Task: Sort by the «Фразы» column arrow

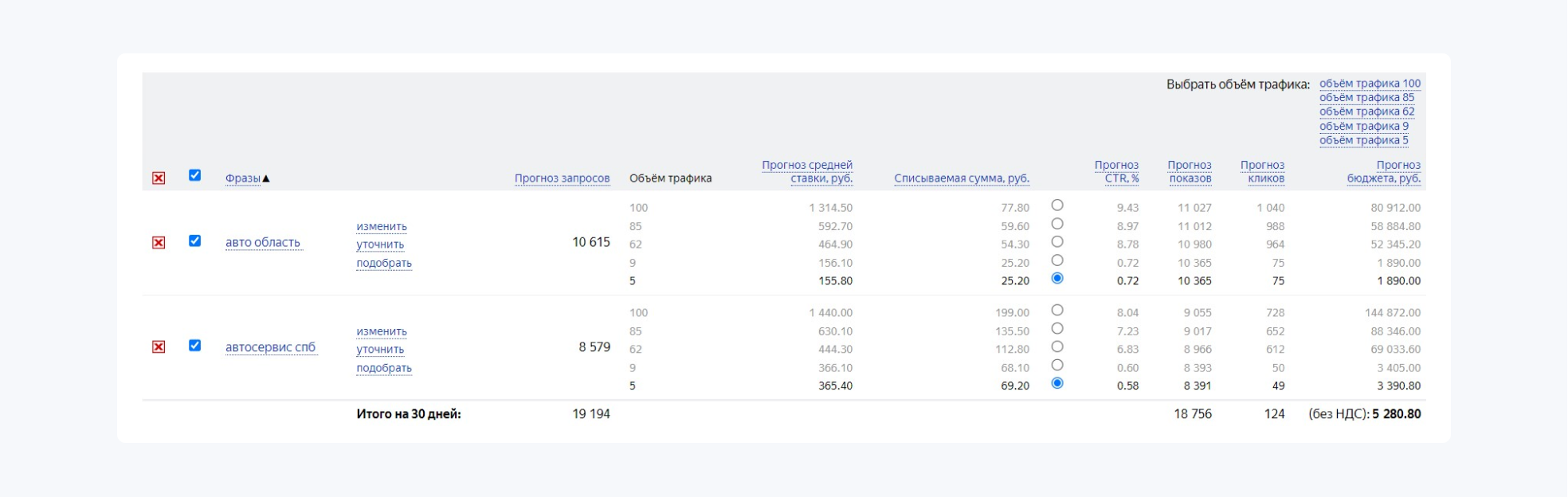Action: pos(266,178)
